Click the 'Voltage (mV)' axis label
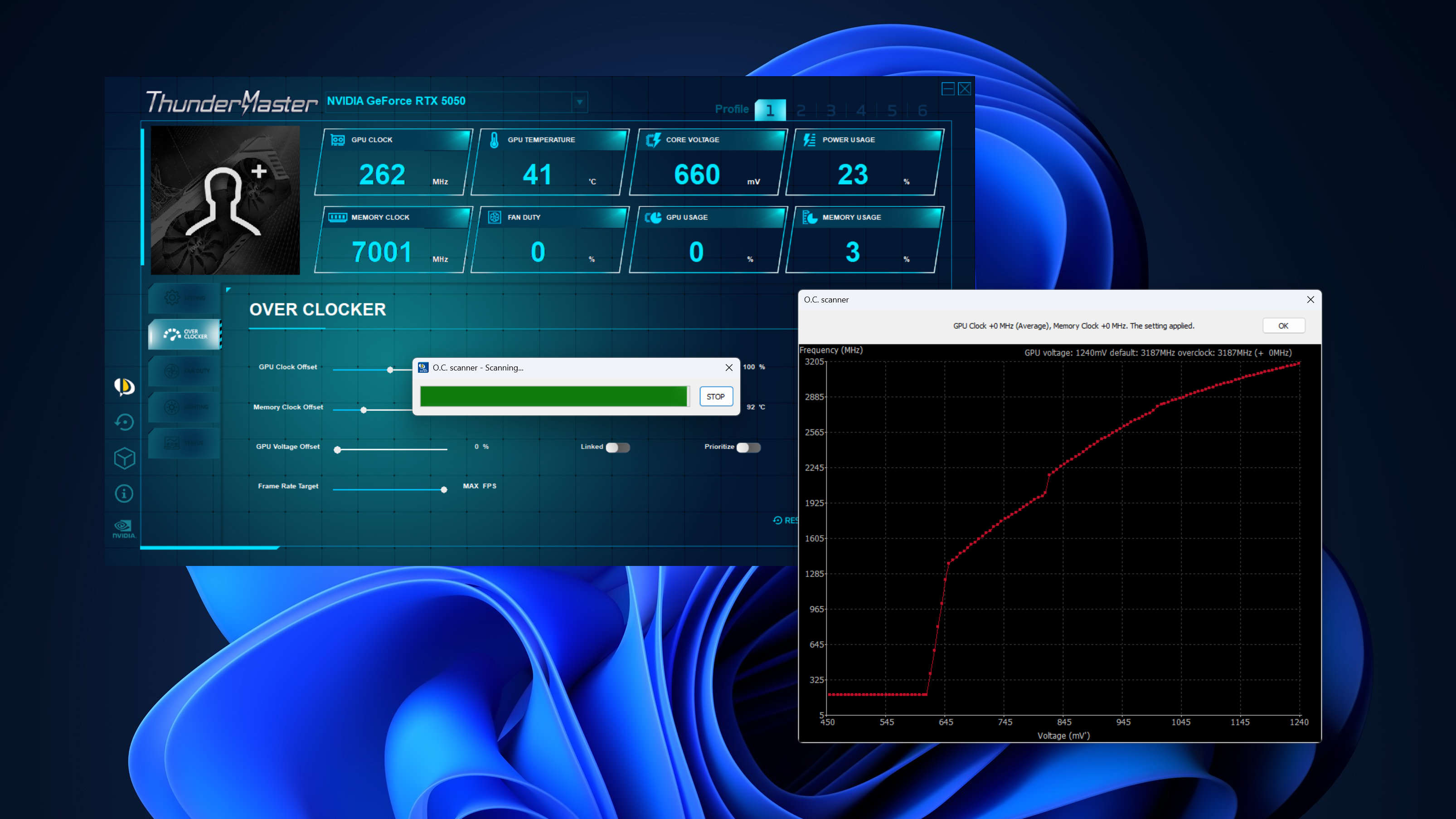 click(x=1063, y=735)
